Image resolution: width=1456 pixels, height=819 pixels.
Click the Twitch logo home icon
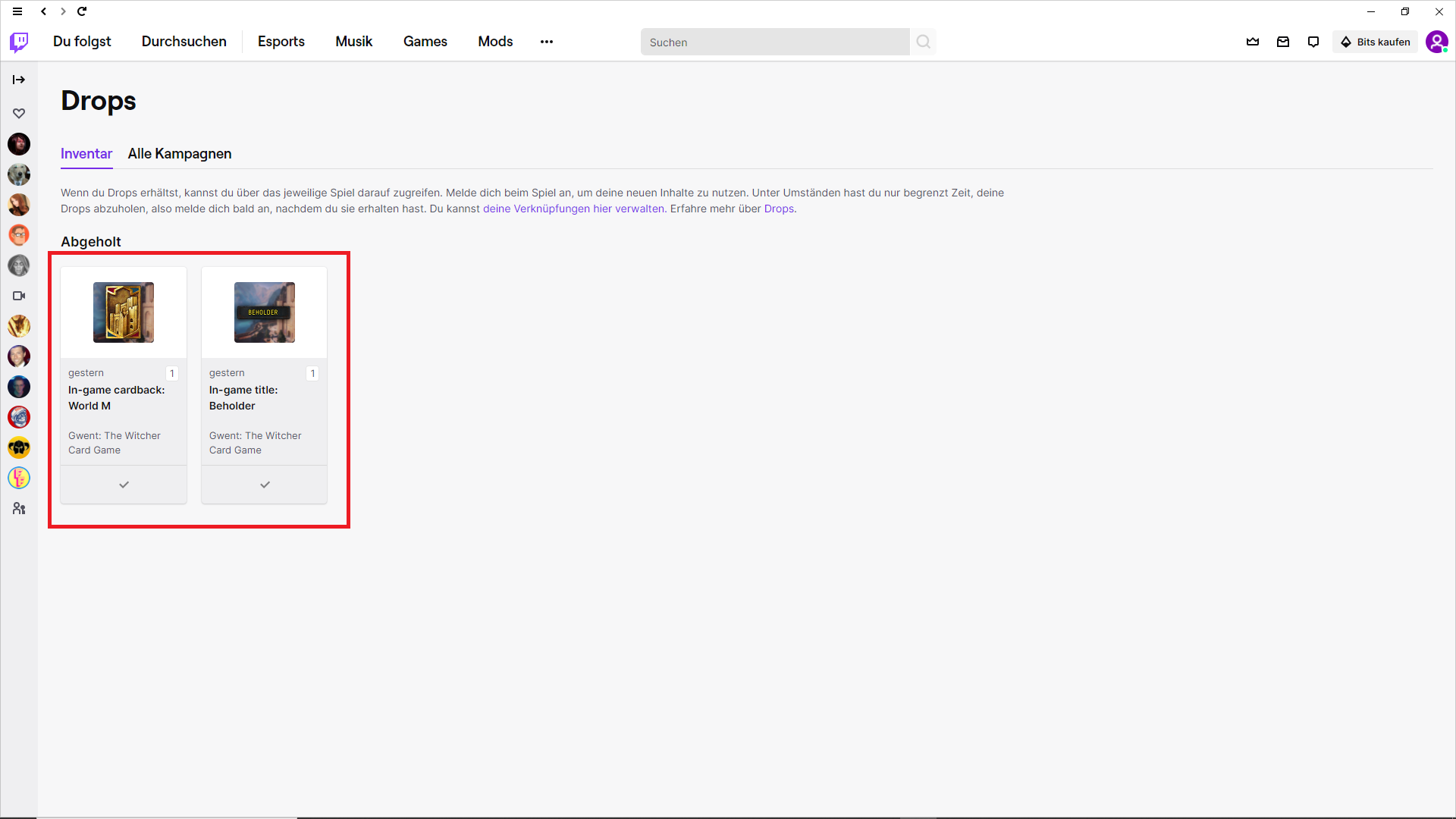(19, 42)
